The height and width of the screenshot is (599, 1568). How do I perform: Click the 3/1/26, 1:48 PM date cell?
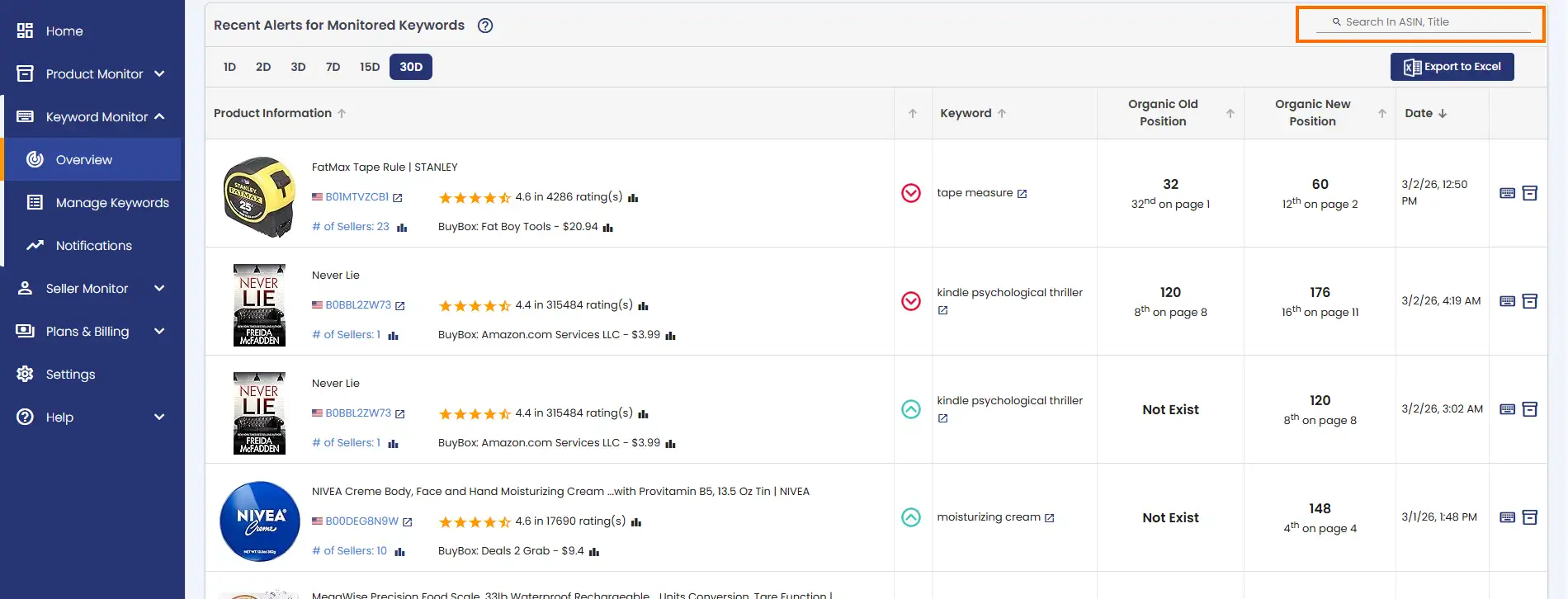(x=1439, y=517)
